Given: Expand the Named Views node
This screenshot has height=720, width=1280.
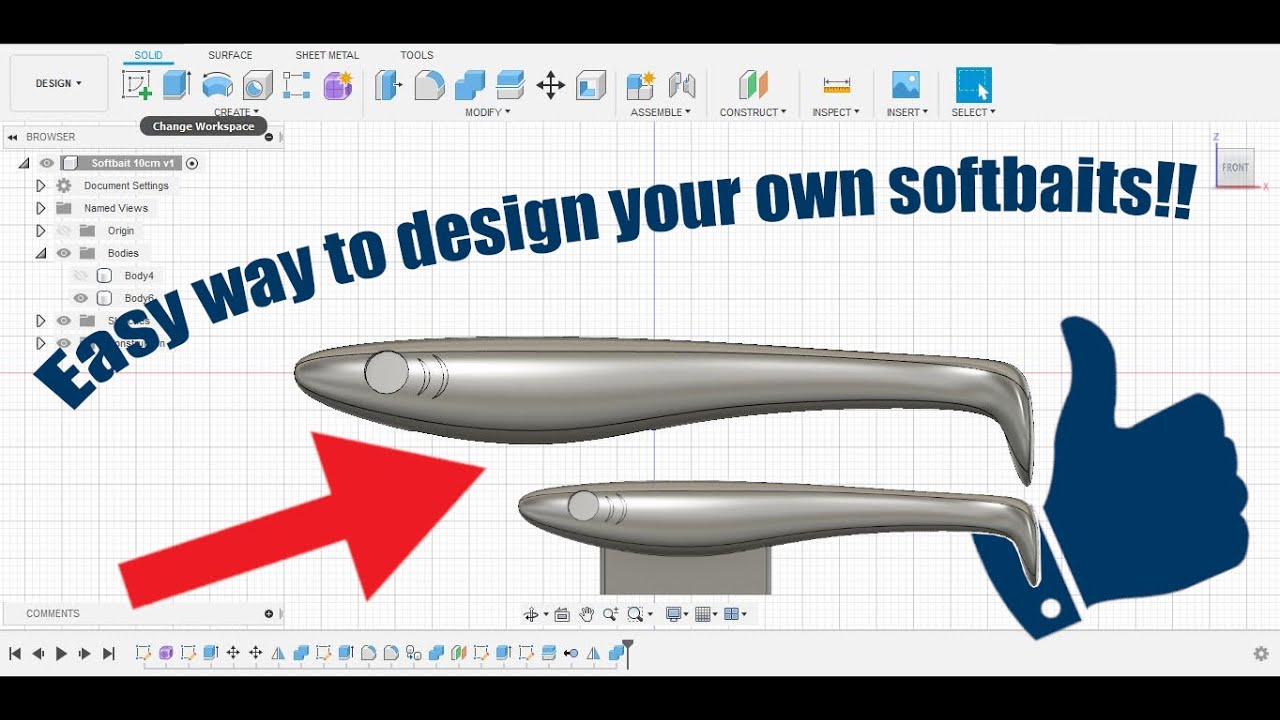Looking at the screenshot, I should 41,208.
